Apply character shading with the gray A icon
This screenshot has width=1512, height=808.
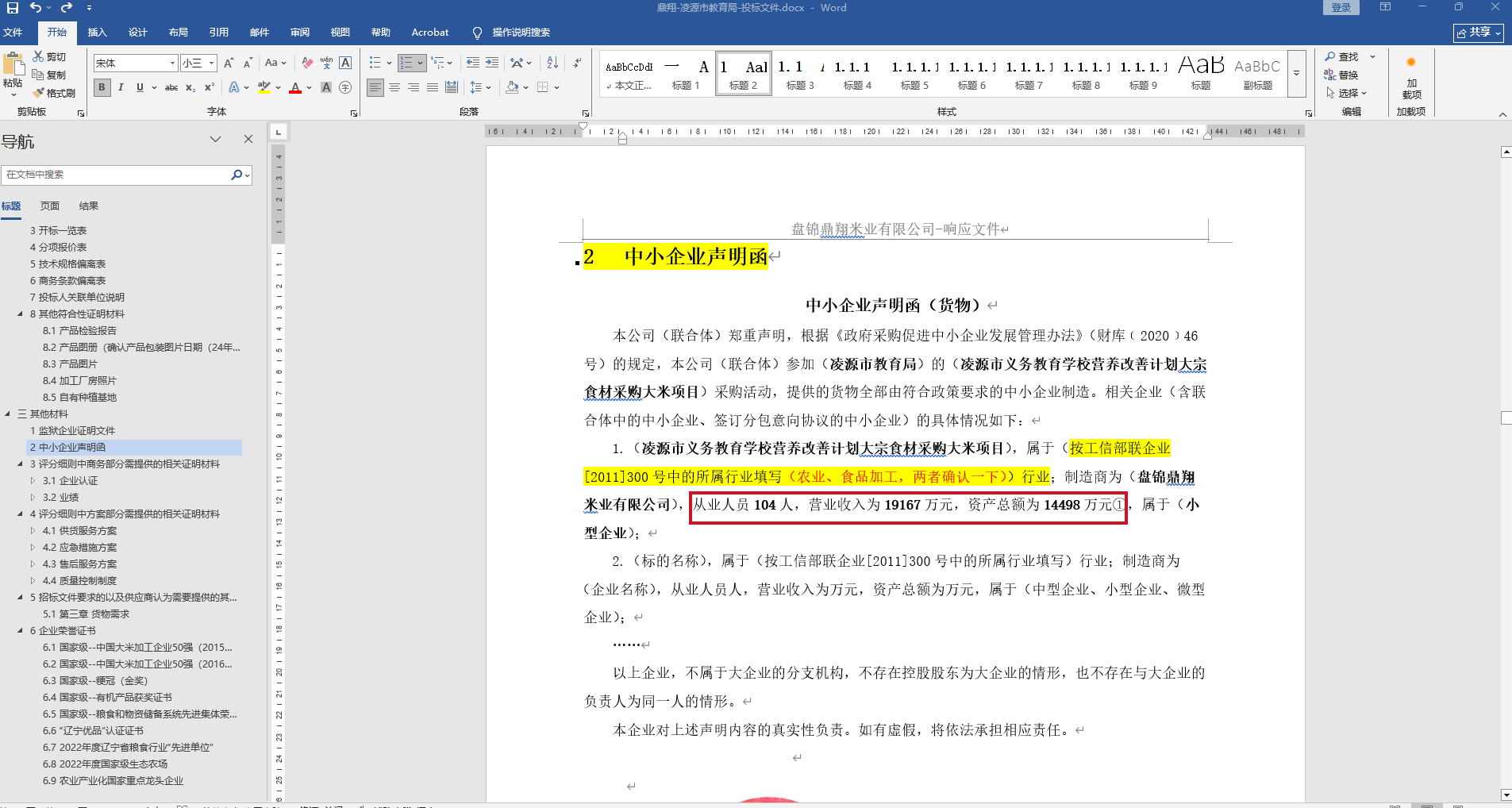326,87
